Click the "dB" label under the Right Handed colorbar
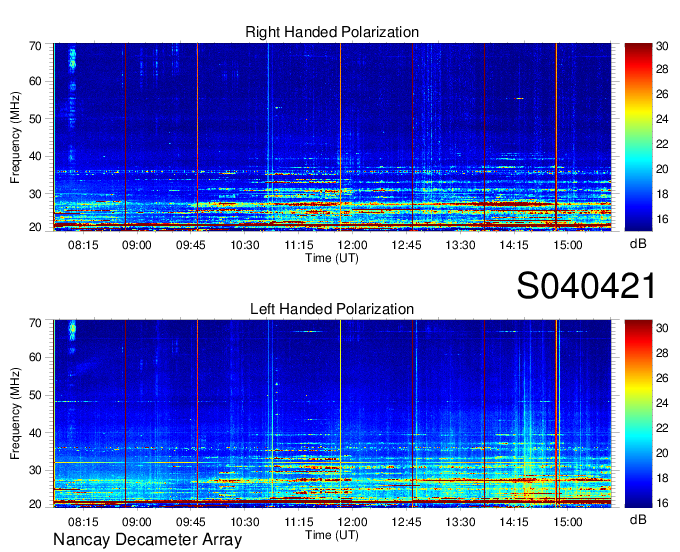This screenshot has width=680, height=552. (638, 244)
